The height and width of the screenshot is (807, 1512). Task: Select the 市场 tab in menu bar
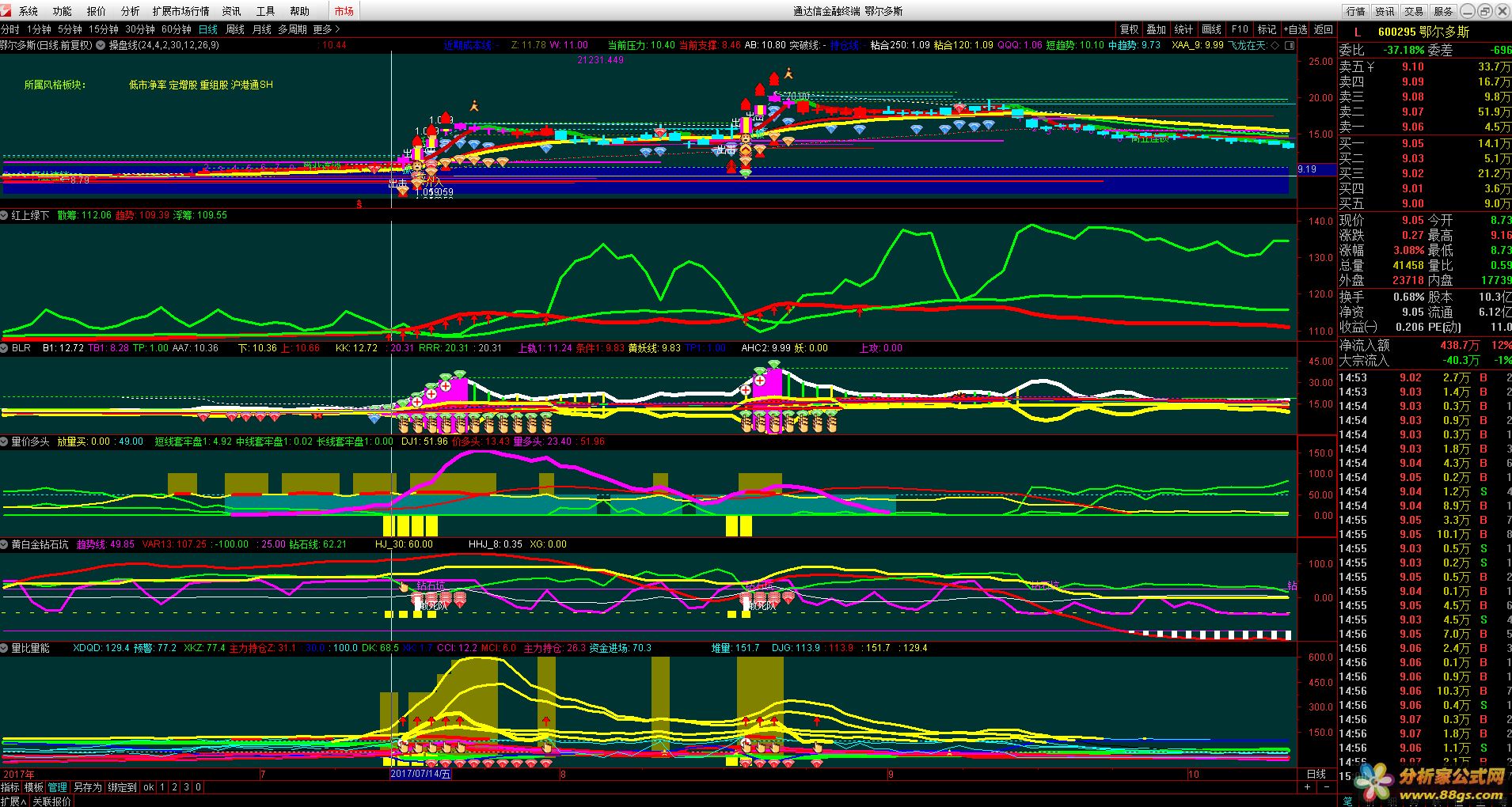click(344, 11)
